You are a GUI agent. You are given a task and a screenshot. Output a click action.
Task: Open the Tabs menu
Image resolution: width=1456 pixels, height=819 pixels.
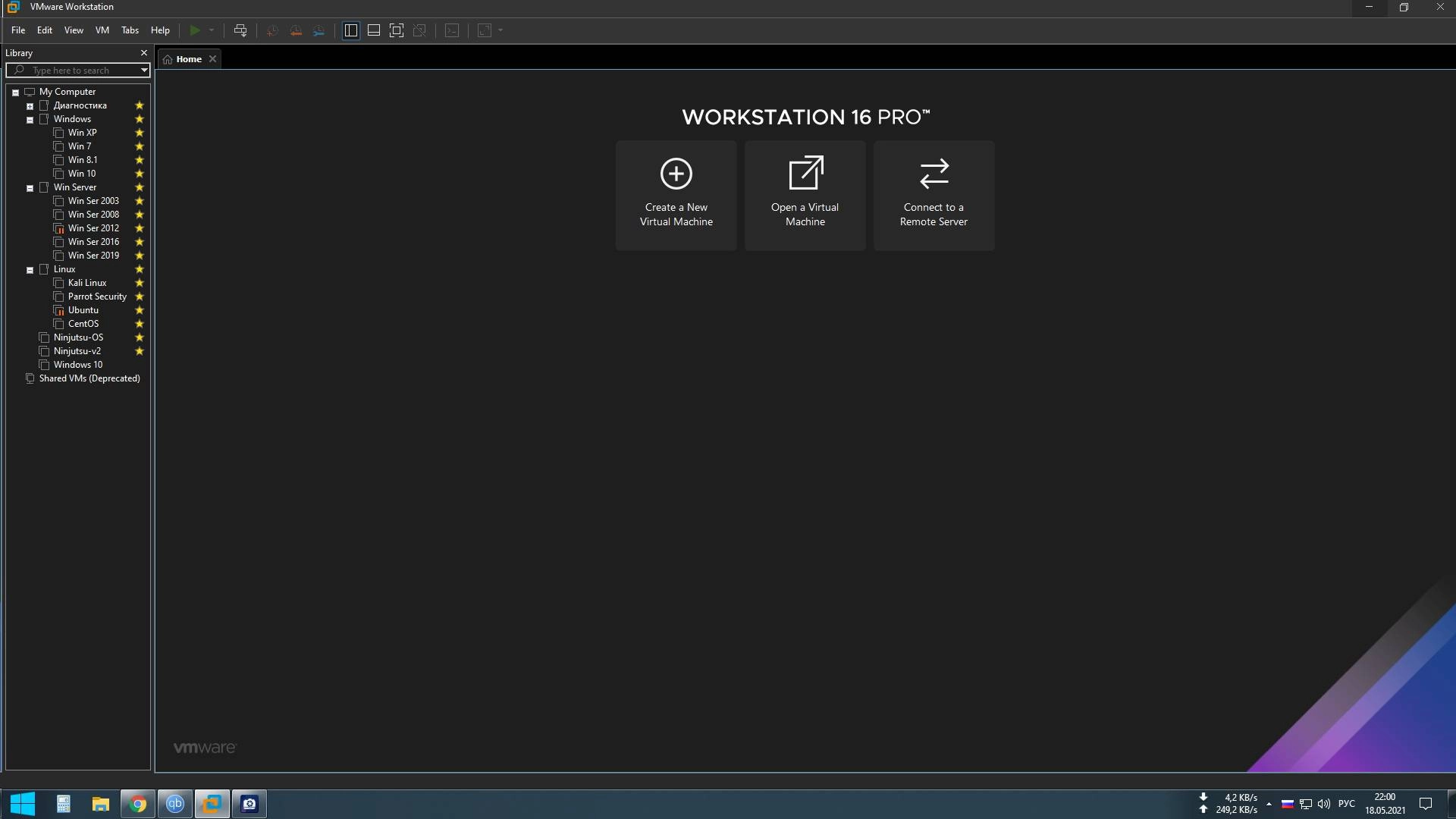coord(130,30)
